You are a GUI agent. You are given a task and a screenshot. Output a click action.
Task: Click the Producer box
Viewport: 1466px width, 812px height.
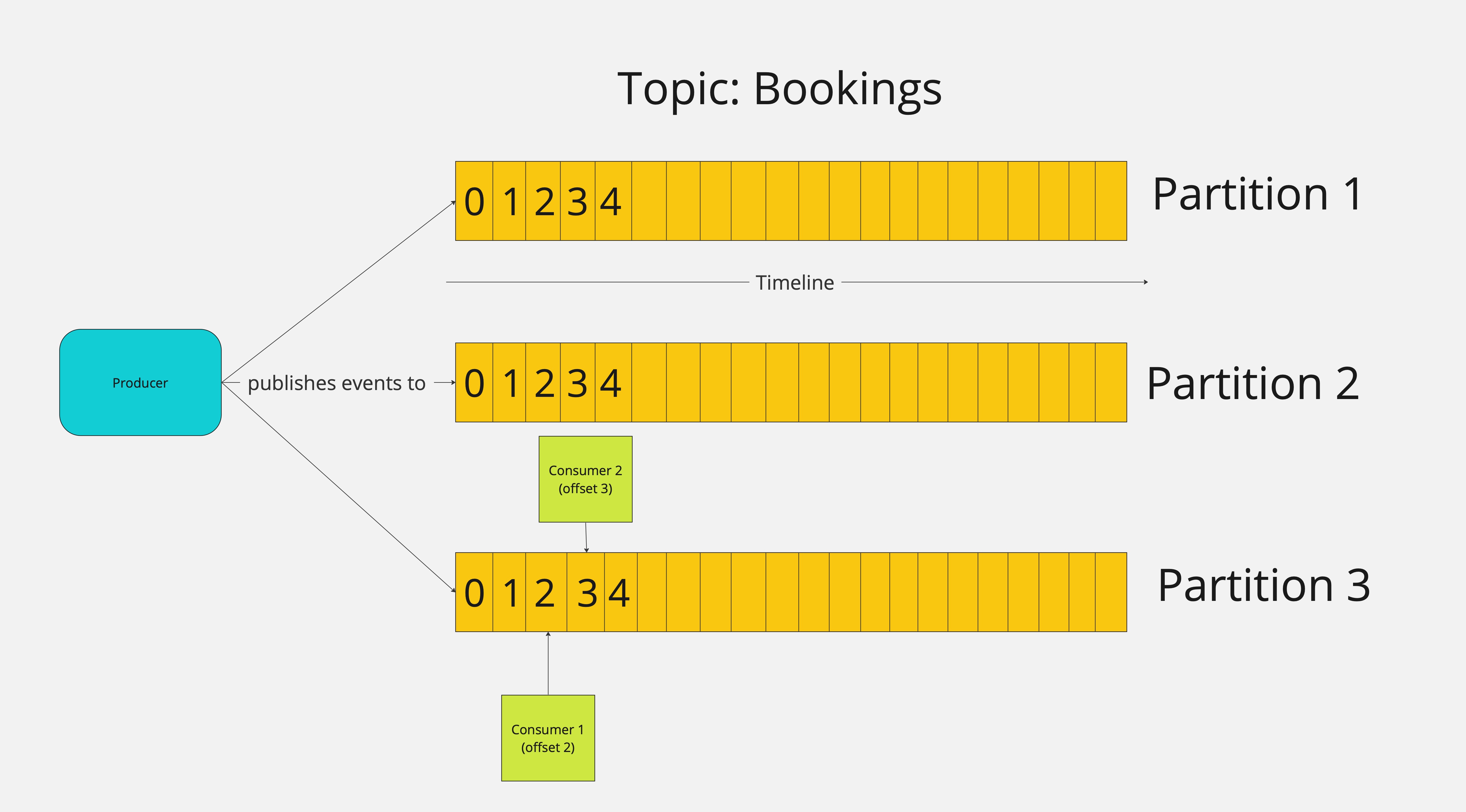140,382
